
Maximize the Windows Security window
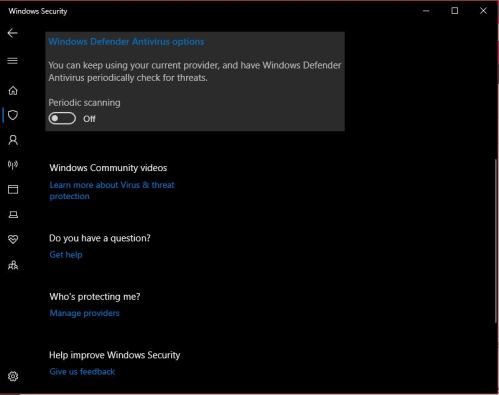pyautogui.click(x=455, y=11)
